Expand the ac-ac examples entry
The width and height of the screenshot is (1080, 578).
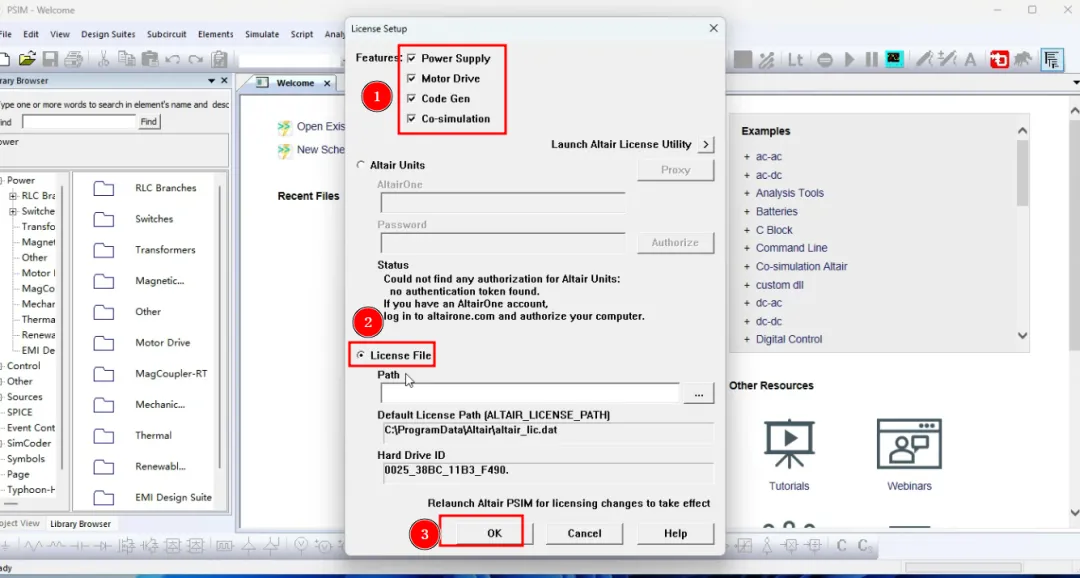click(x=747, y=157)
